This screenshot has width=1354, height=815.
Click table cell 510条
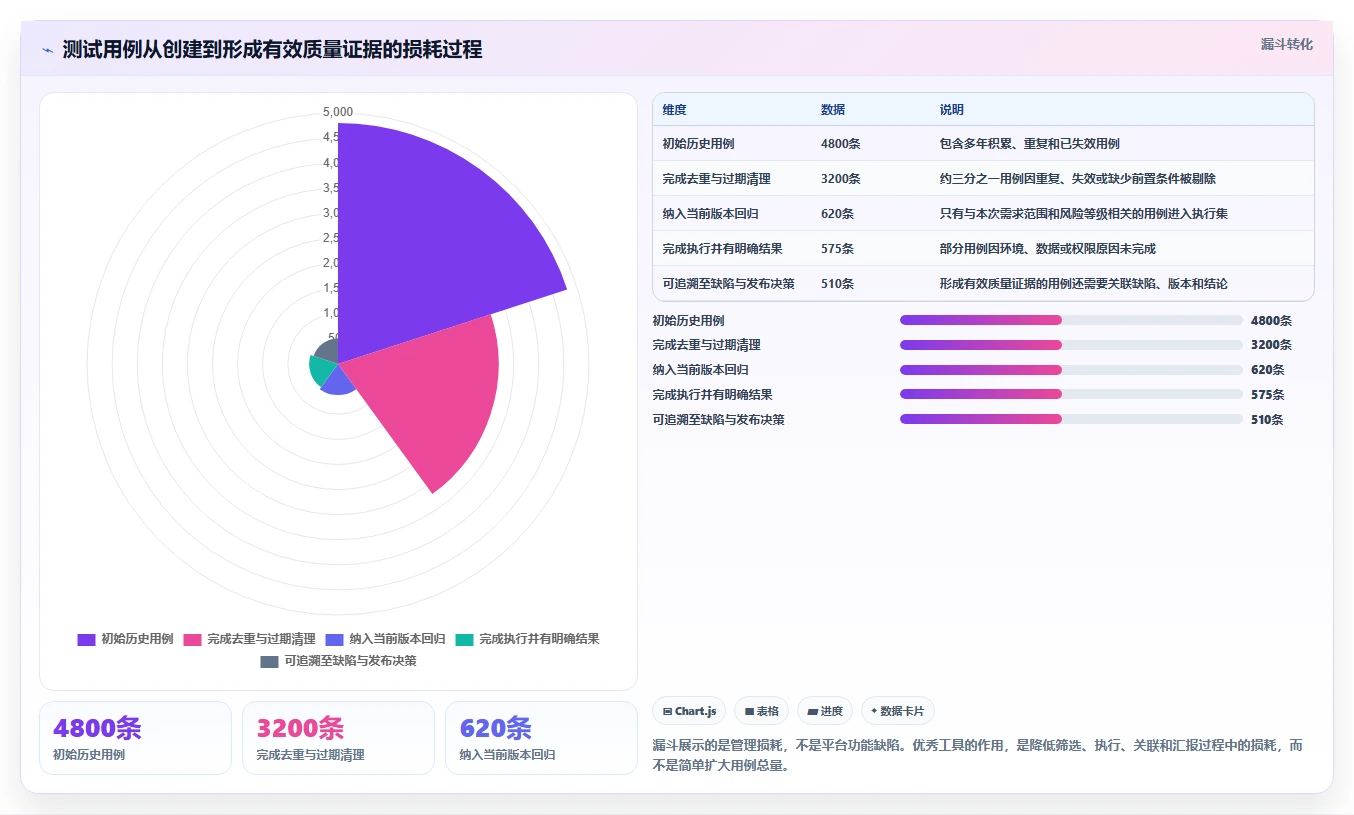pos(837,284)
